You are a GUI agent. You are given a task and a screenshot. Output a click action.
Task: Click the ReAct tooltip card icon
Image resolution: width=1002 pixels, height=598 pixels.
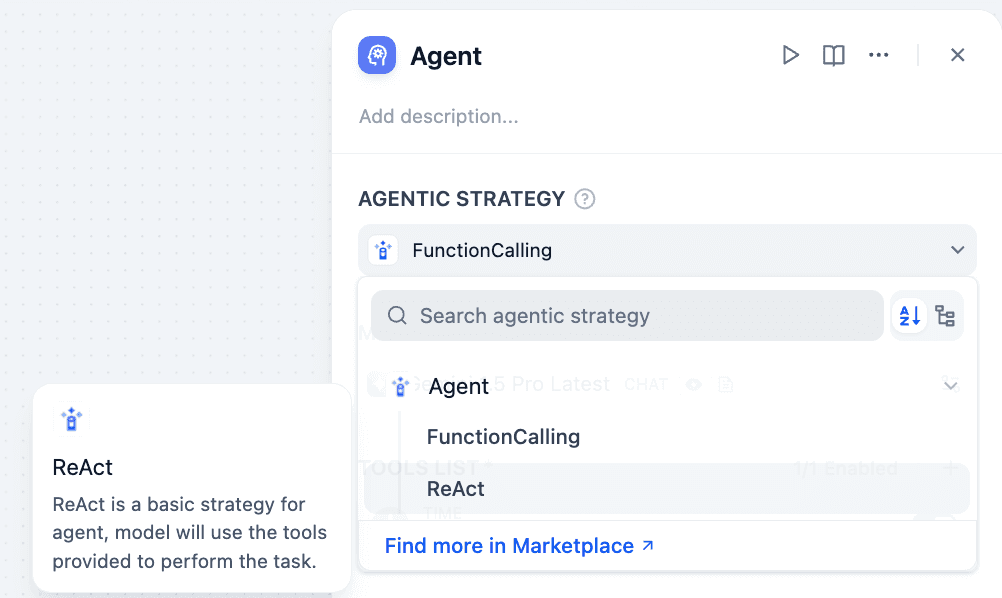(x=71, y=420)
